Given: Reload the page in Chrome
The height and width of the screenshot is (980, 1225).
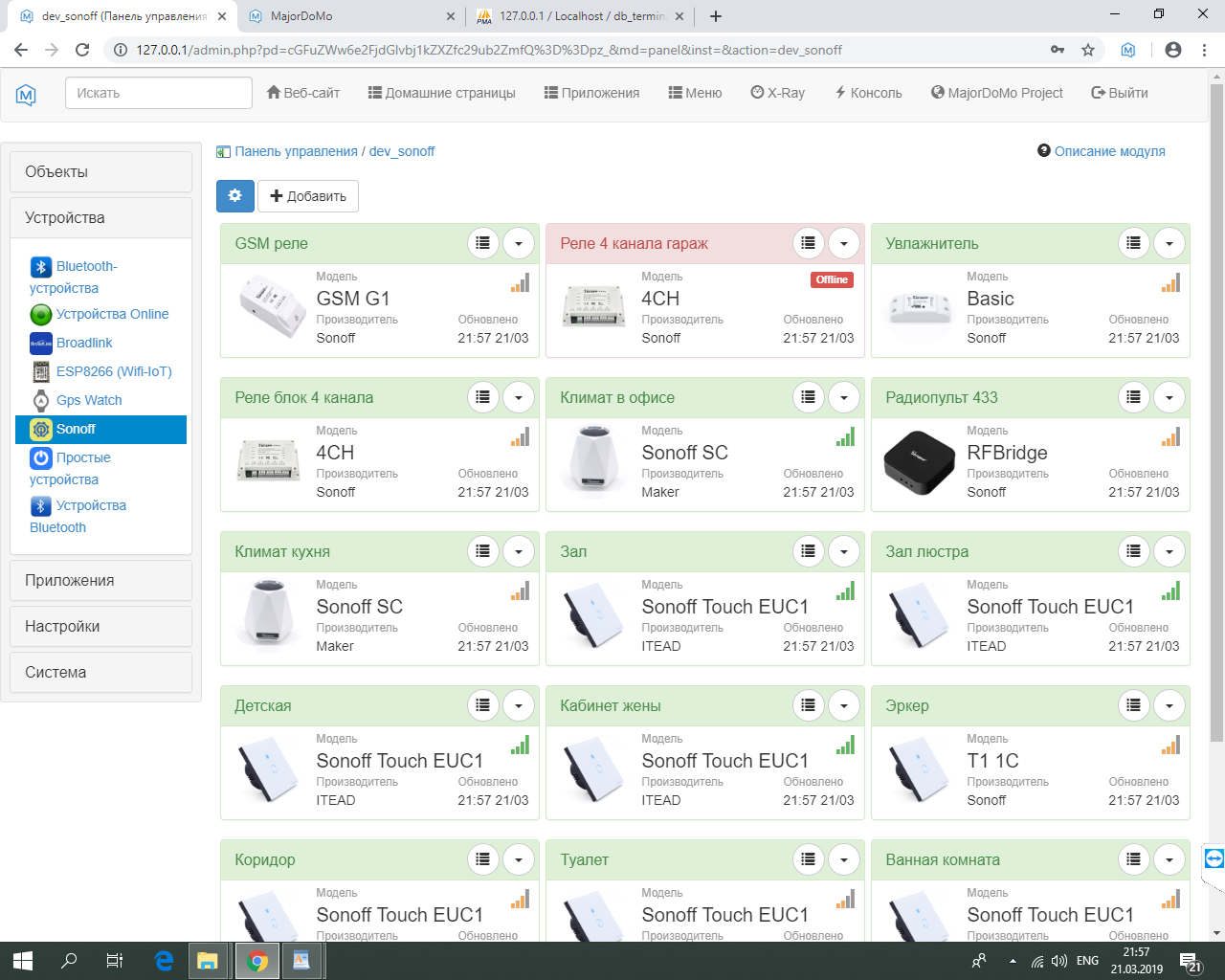Looking at the screenshot, I should click(82, 50).
